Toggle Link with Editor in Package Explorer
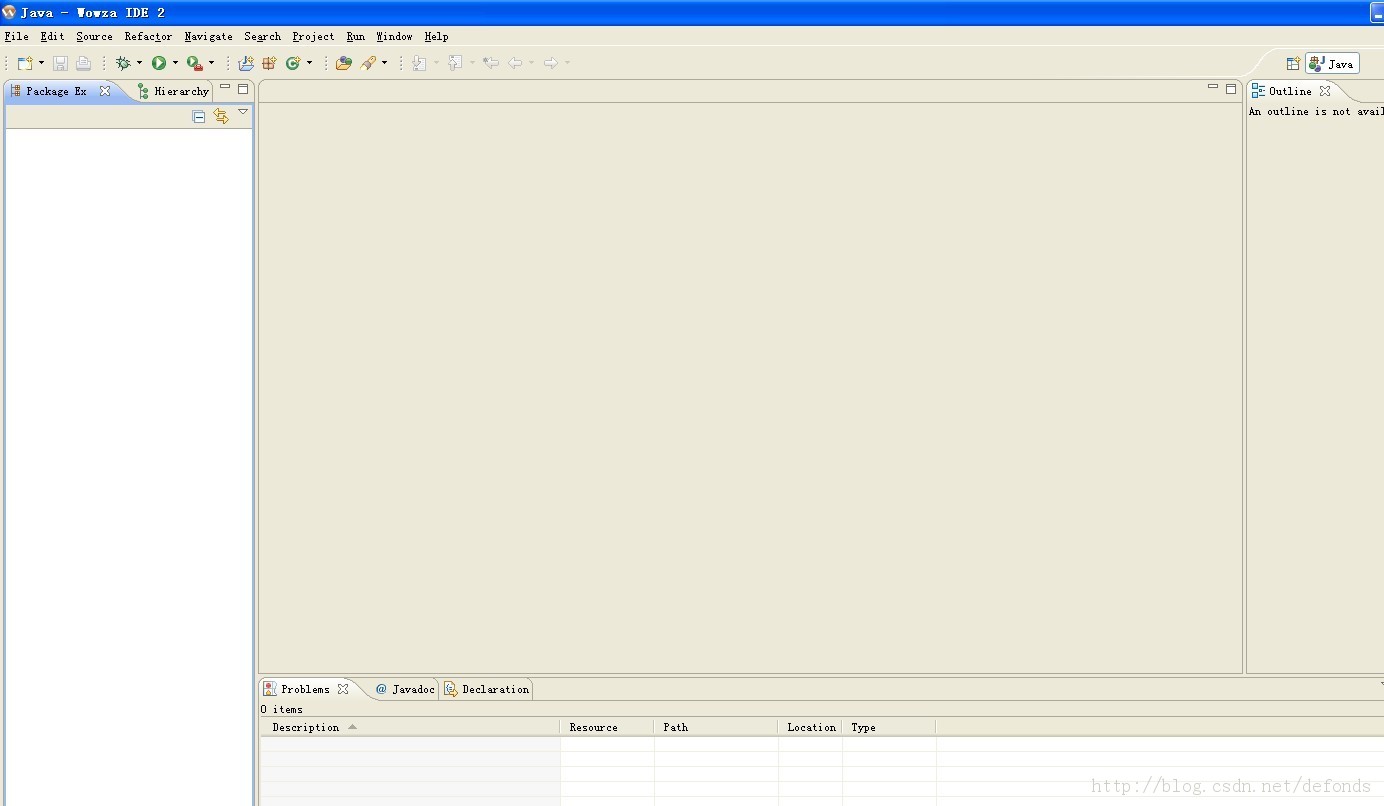This screenshot has height=806, width=1384. [x=221, y=117]
